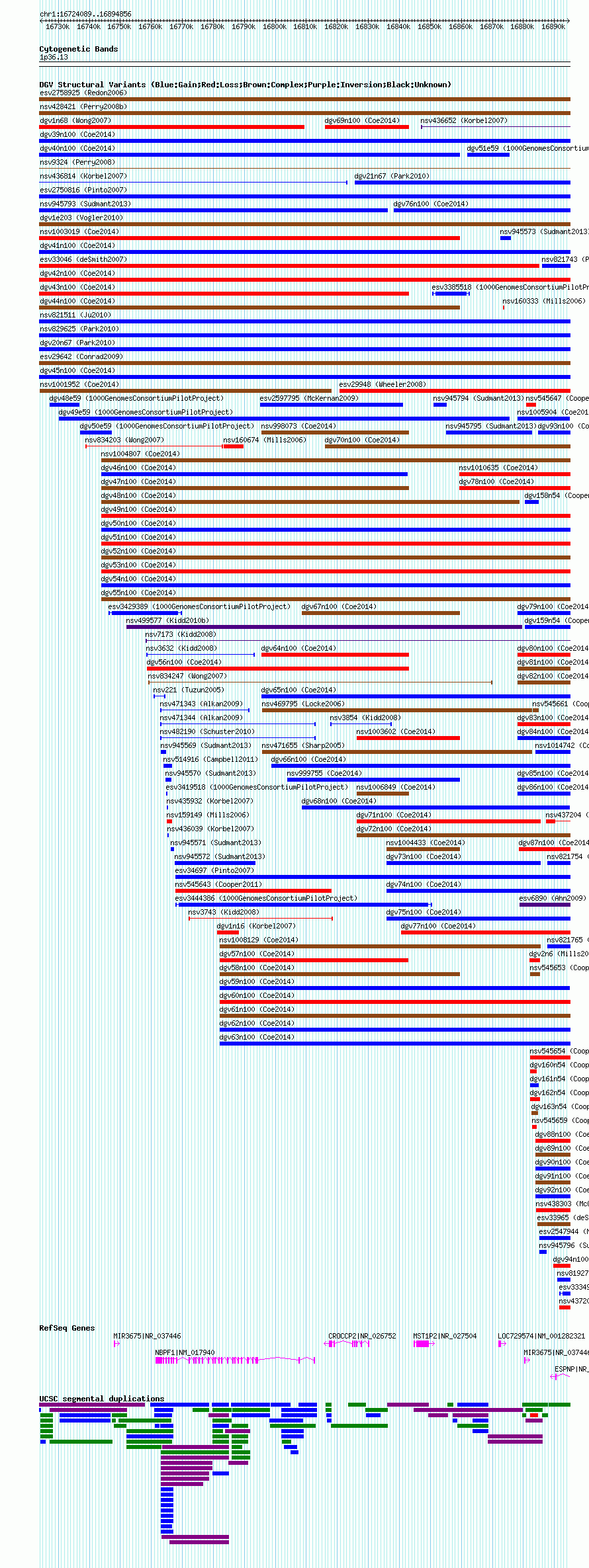This screenshot has width=589, height=1568.
Task: Click the magenta CROCCP2 gene model glyph
Action: (x=347, y=1344)
